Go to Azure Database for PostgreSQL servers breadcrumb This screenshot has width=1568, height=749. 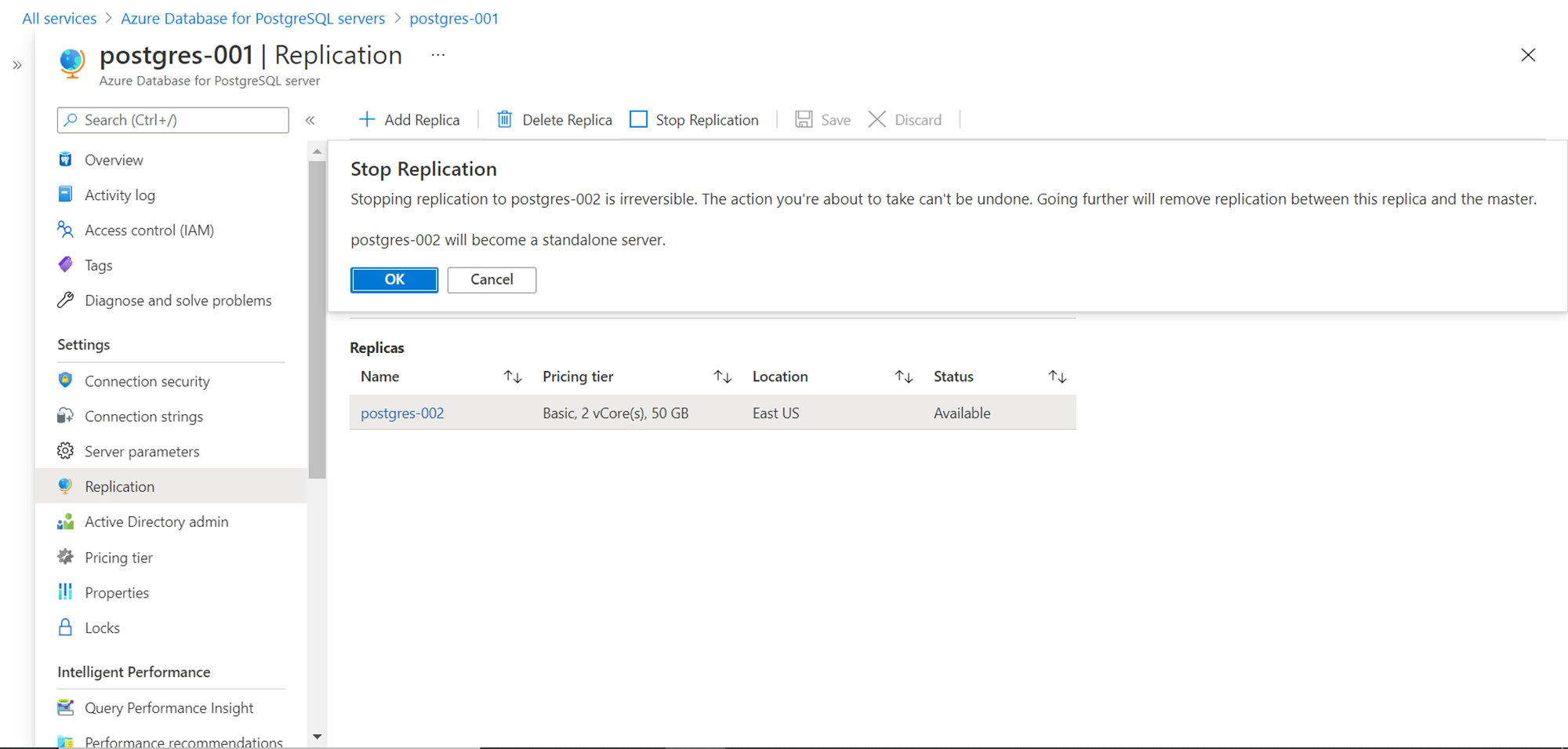(x=252, y=18)
